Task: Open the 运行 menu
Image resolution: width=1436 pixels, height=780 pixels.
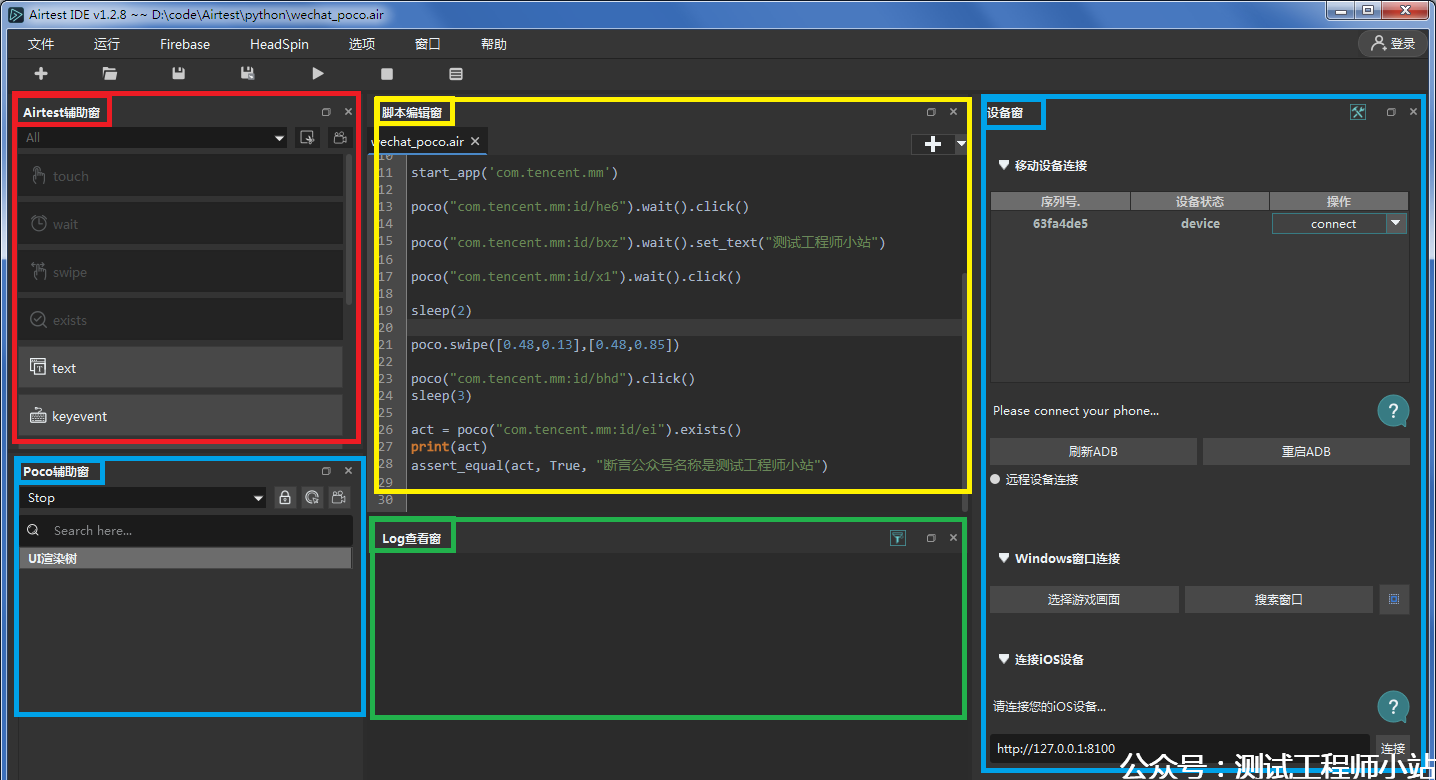Action: coord(107,44)
